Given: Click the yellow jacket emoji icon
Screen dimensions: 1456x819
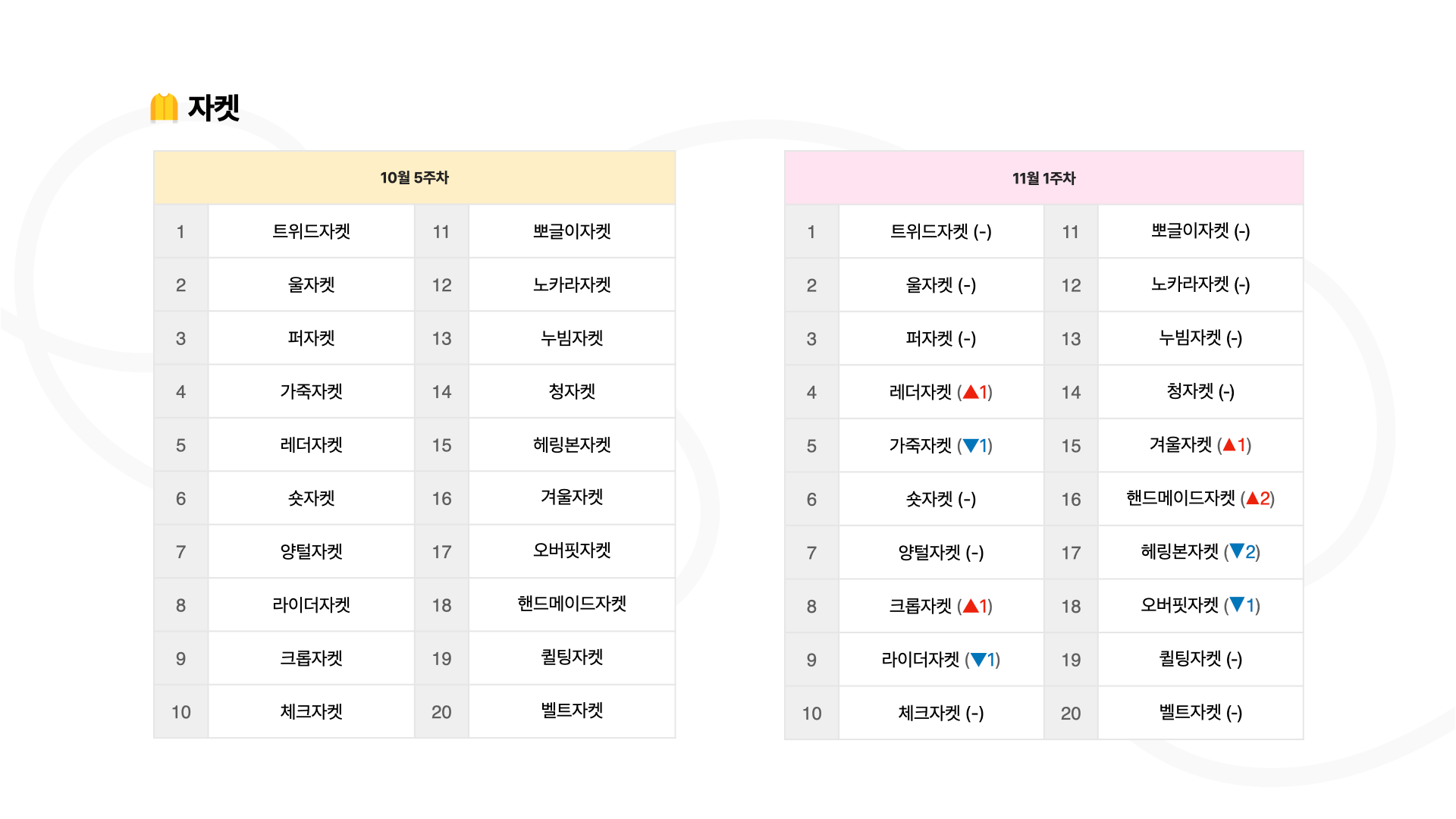Looking at the screenshot, I should pyautogui.click(x=164, y=108).
